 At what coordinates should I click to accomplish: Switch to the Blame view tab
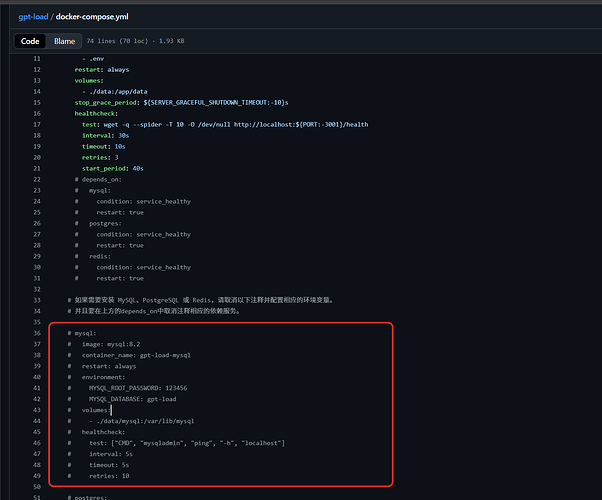(64, 41)
